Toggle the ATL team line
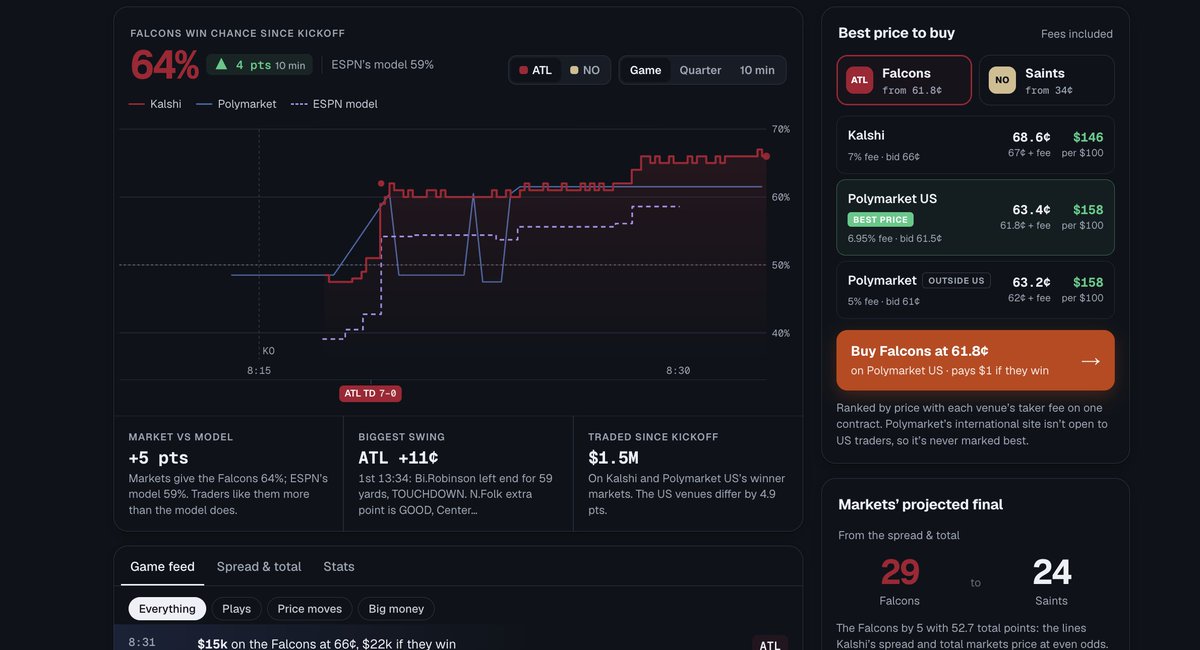Image resolution: width=1200 pixels, height=650 pixels. (x=535, y=70)
